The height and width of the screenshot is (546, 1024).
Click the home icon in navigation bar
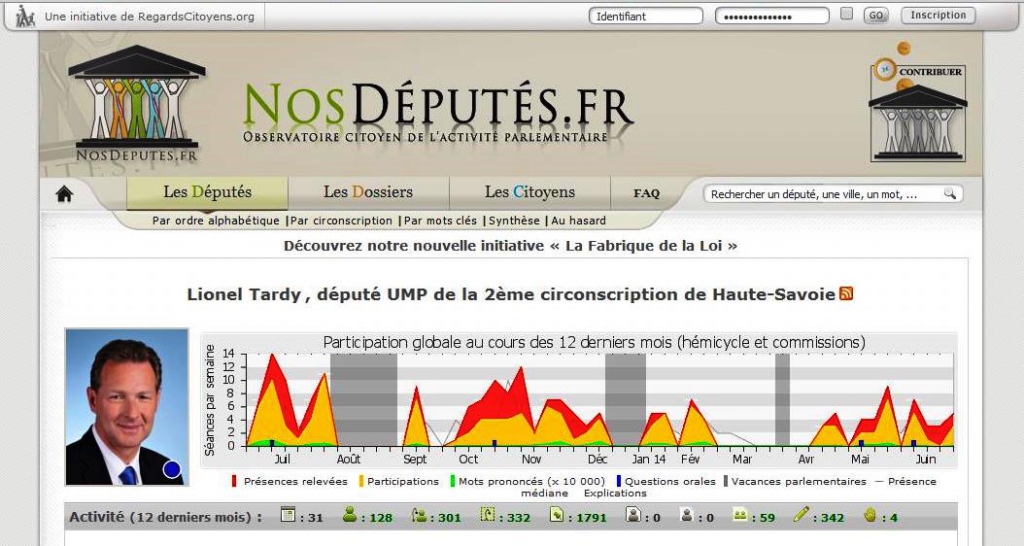click(64, 194)
